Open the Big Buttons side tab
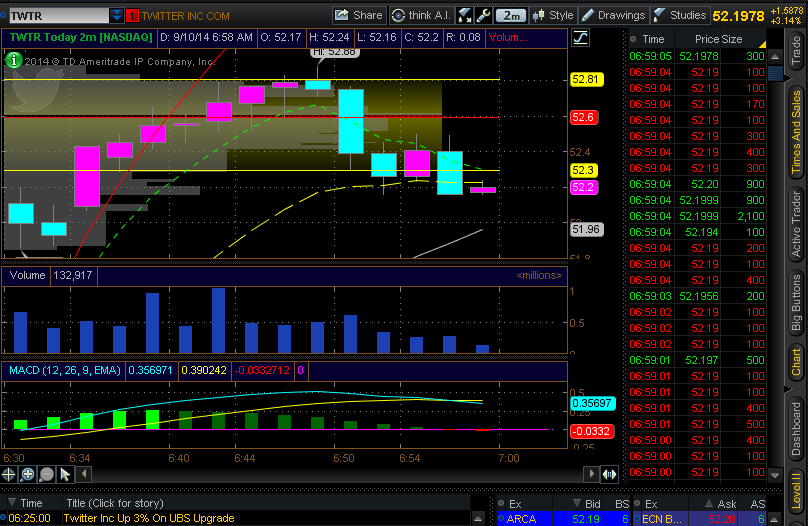808x526 pixels. coord(796,303)
